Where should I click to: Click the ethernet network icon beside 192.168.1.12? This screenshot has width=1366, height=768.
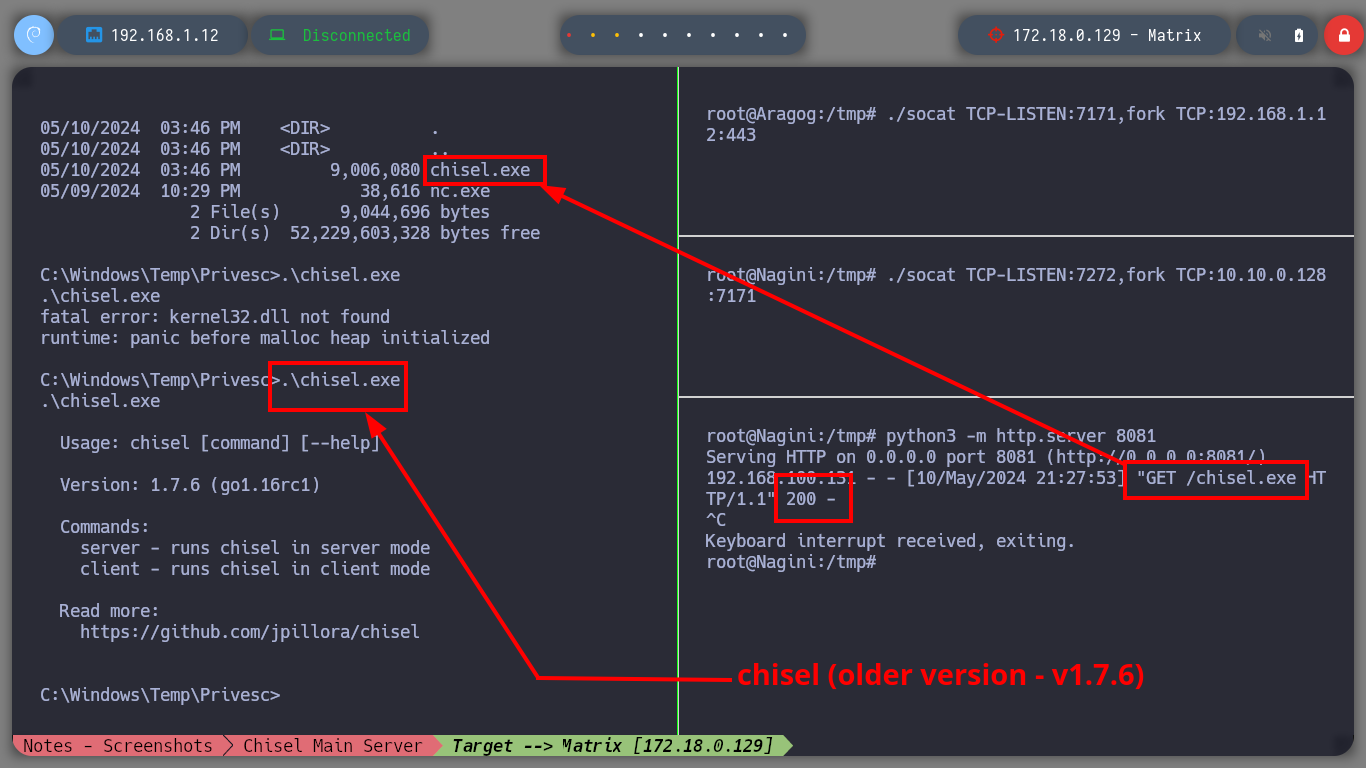[95, 35]
